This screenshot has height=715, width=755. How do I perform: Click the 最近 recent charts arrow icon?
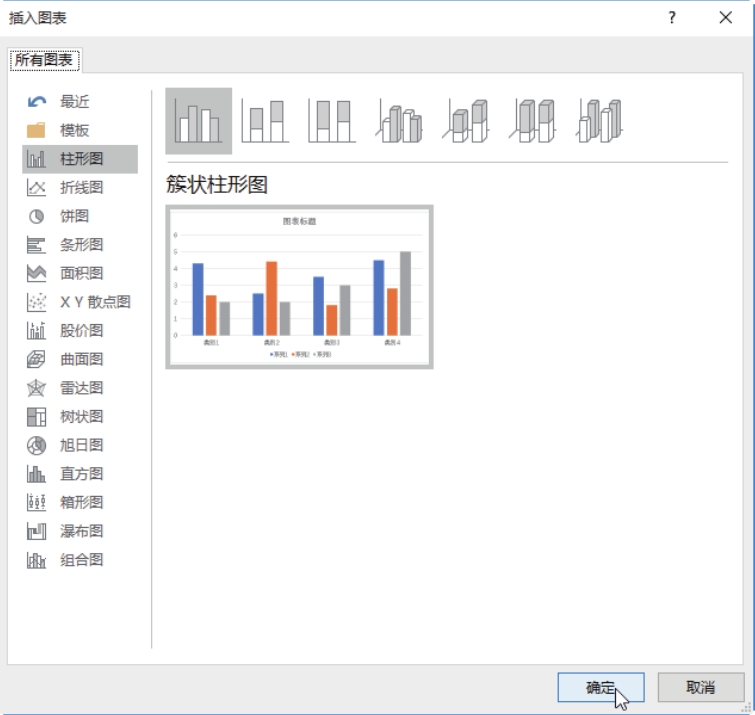37,102
